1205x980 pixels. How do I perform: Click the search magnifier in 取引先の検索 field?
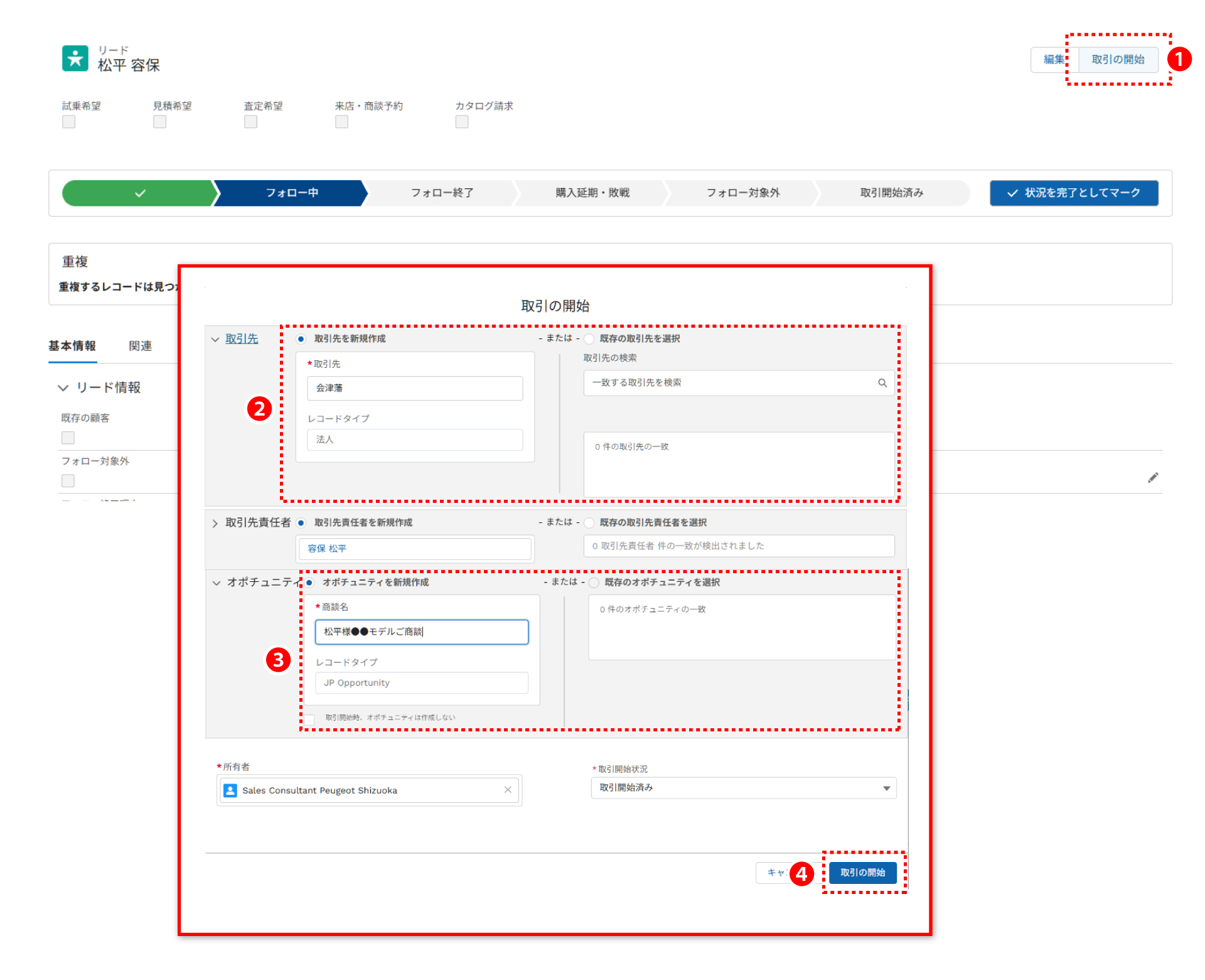pos(882,383)
